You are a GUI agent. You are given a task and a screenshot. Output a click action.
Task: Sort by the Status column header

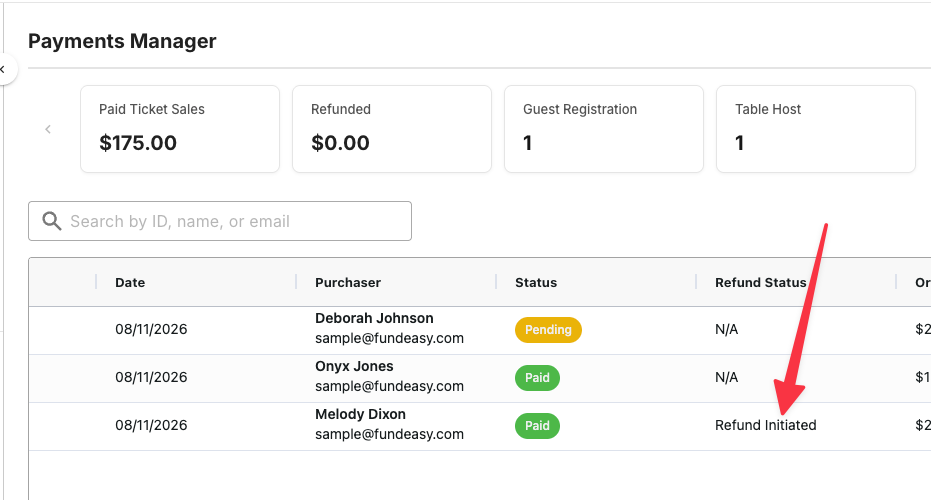click(536, 283)
